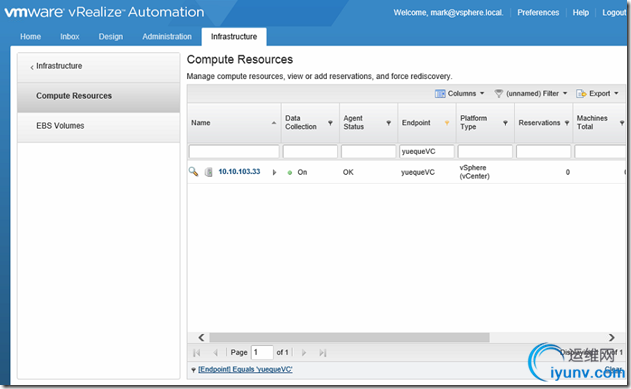This screenshot has width=631, height=389.
Task: Click the filter funnel icon in footer
Action: pyautogui.click(x=194, y=370)
